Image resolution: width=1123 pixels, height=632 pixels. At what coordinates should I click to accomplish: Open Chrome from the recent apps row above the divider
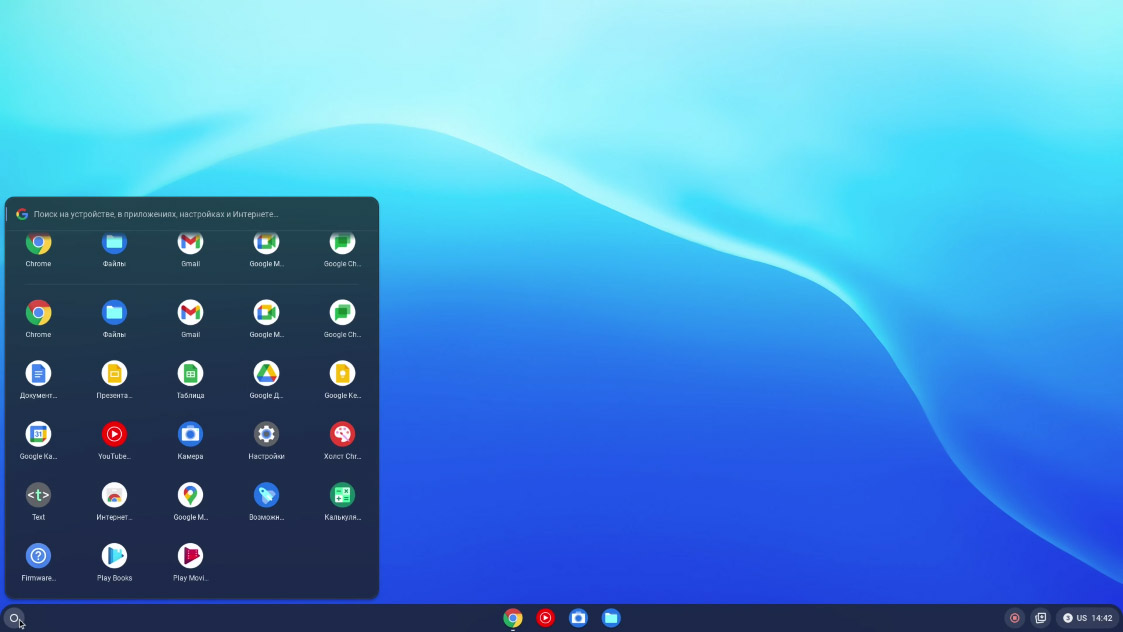click(x=39, y=244)
